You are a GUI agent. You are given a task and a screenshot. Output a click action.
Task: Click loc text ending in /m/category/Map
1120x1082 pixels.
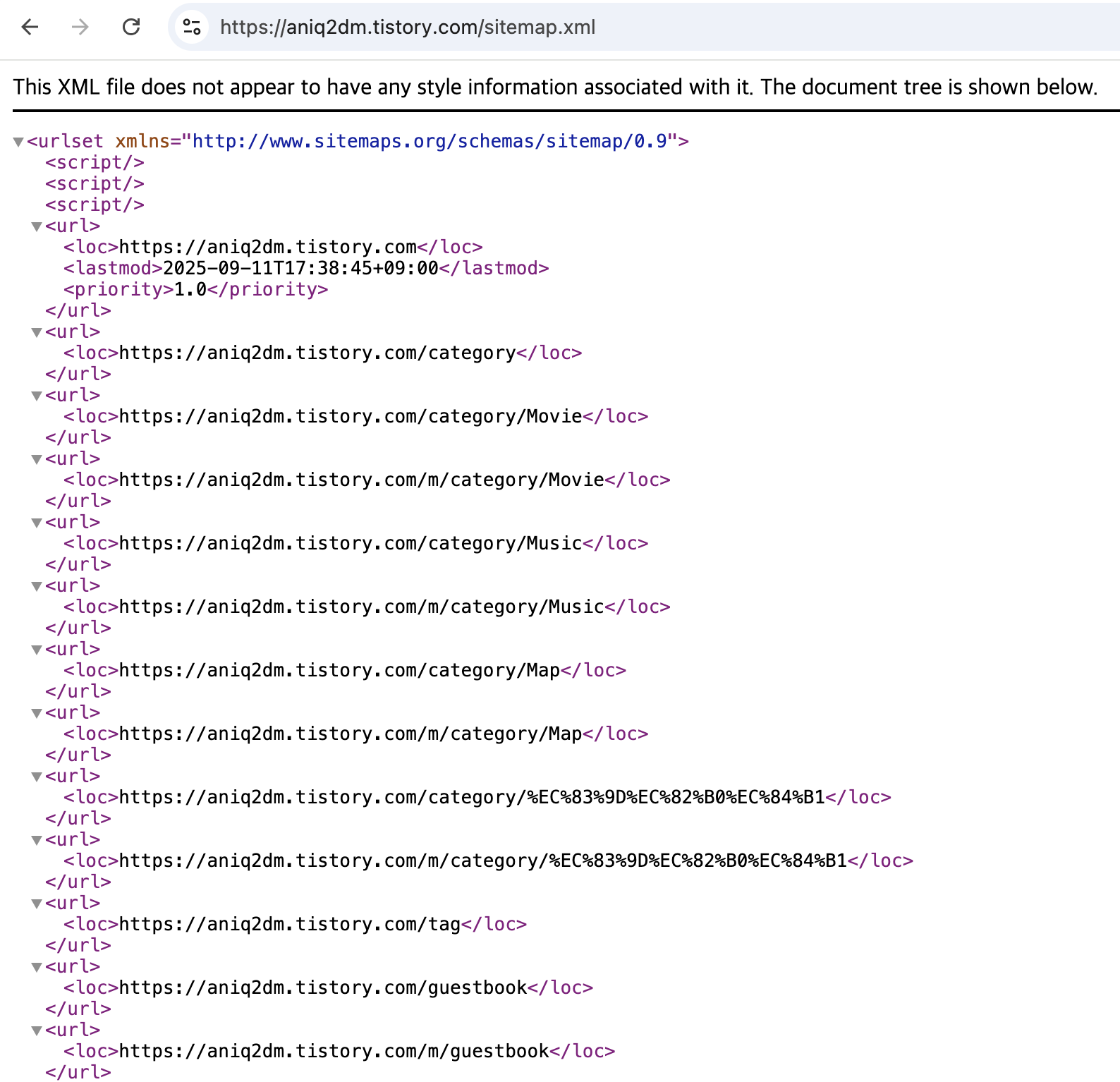tap(351, 734)
